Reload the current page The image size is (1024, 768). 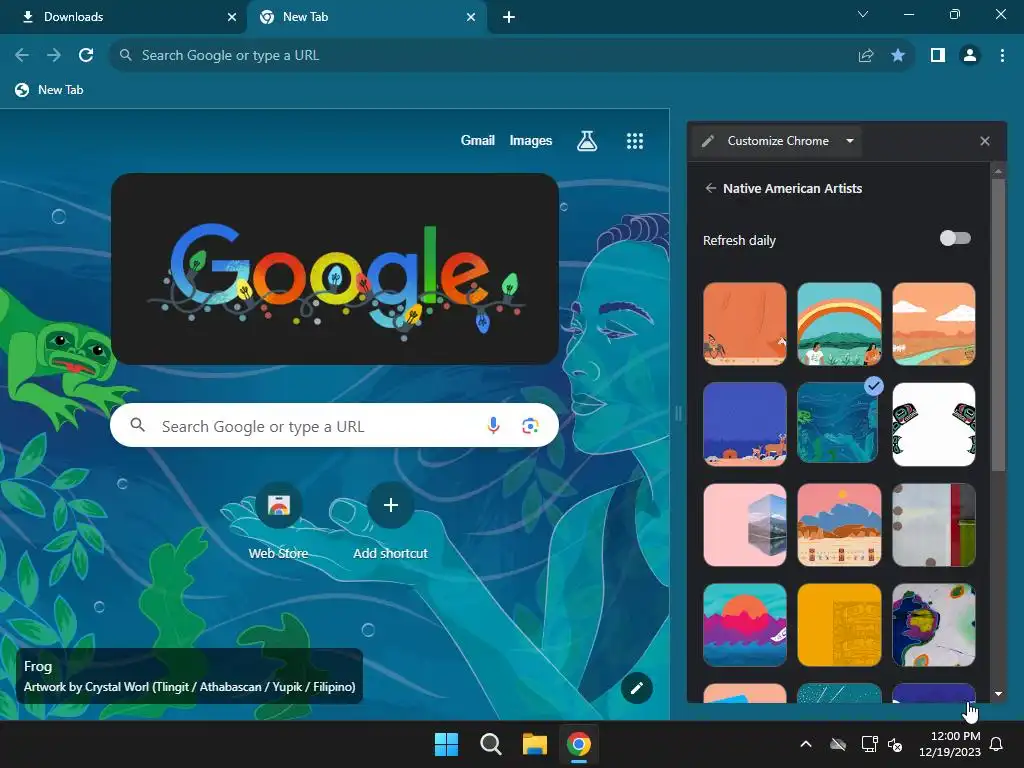pyautogui.click(x=86, y=56)
